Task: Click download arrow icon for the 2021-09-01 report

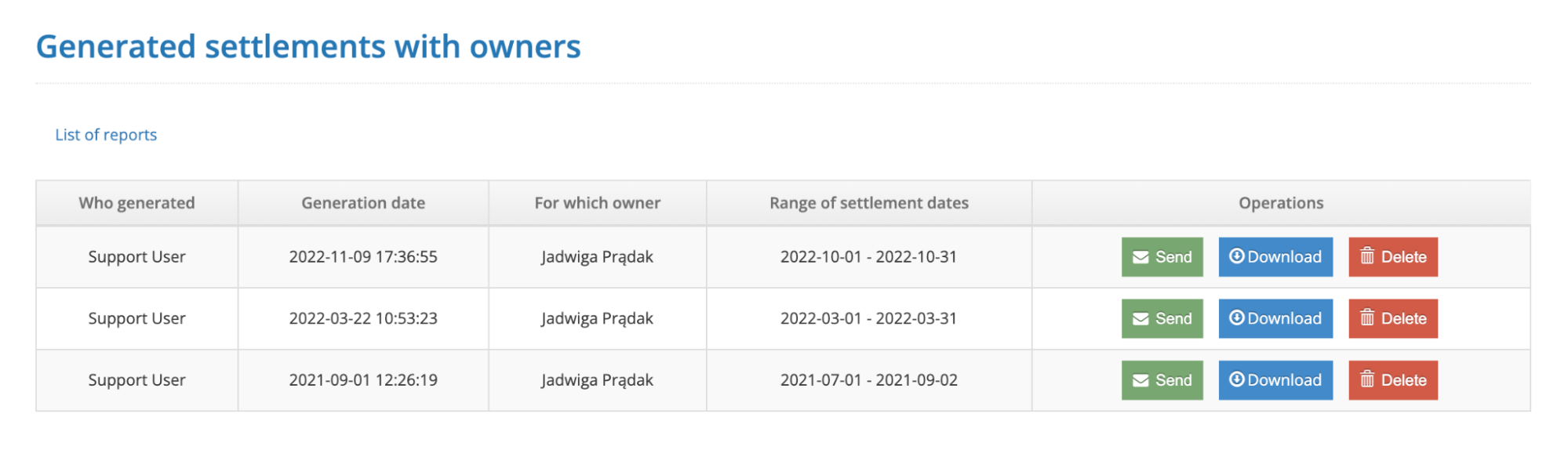Action: click(x=1236, y=379)
